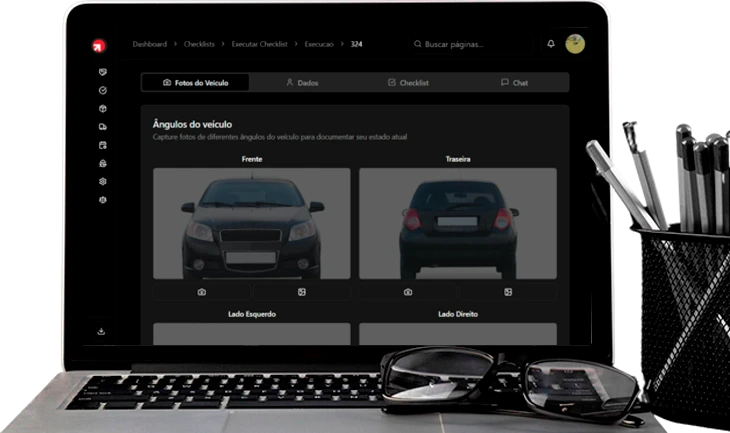Select the truck sidebar icon
The height and width of the screenshot is (433, 730).
pyautogui.click(x=102, y=127)
